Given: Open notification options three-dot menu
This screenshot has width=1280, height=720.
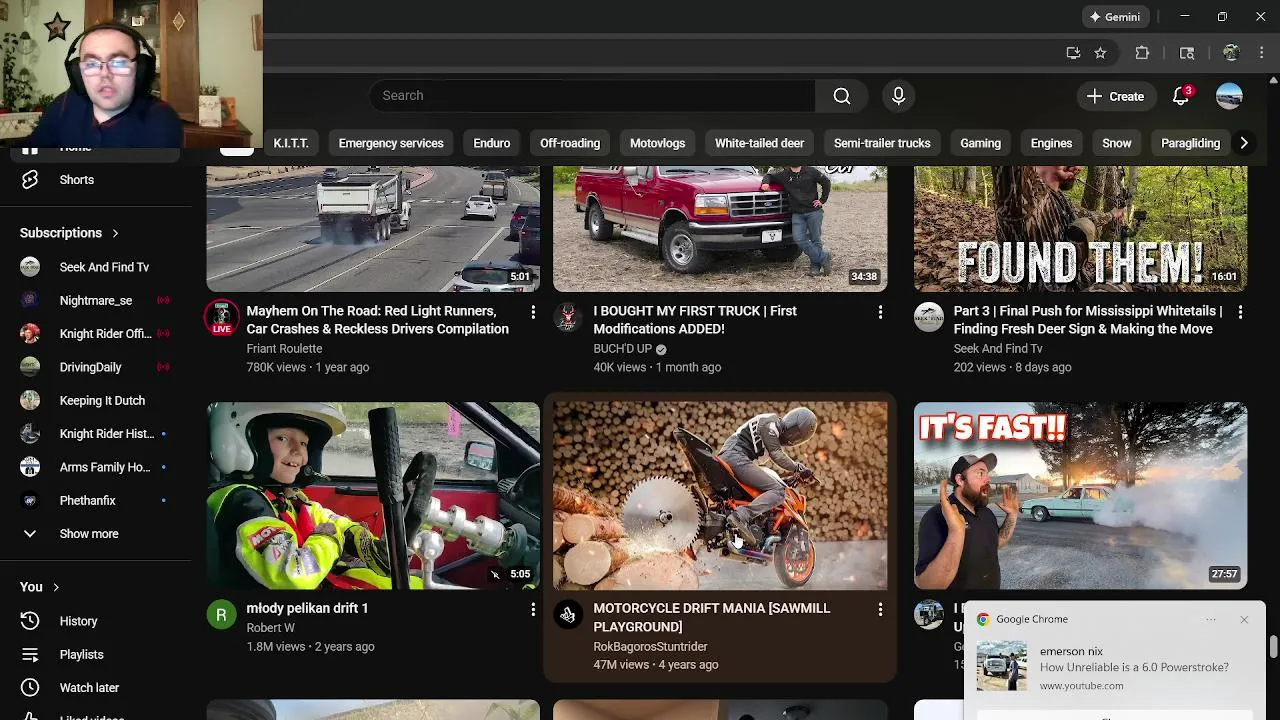Looking at the screenshot, I should click(1211, 620).
